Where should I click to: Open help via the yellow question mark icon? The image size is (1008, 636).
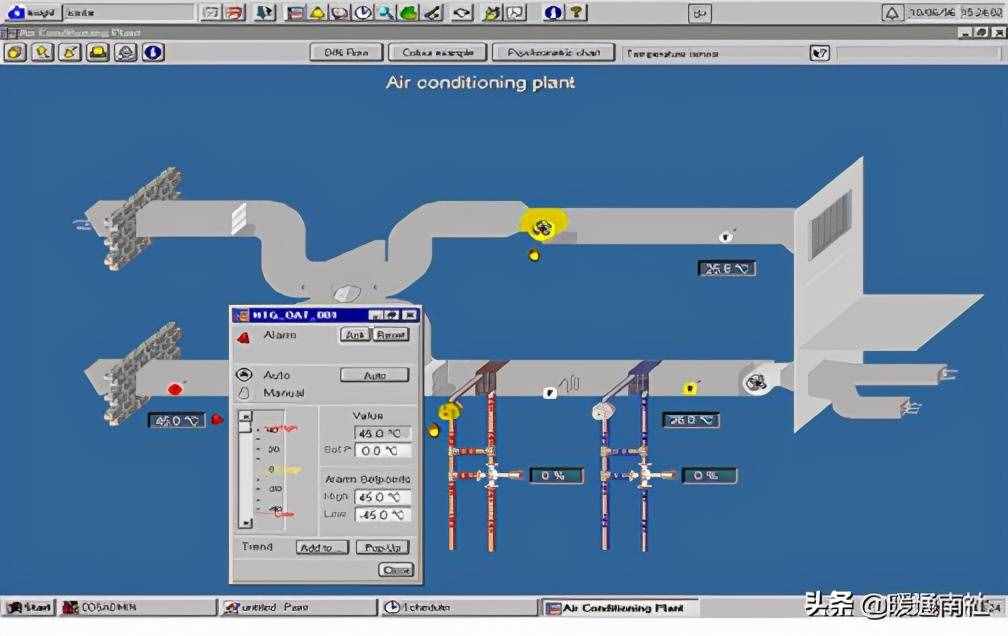577,12
